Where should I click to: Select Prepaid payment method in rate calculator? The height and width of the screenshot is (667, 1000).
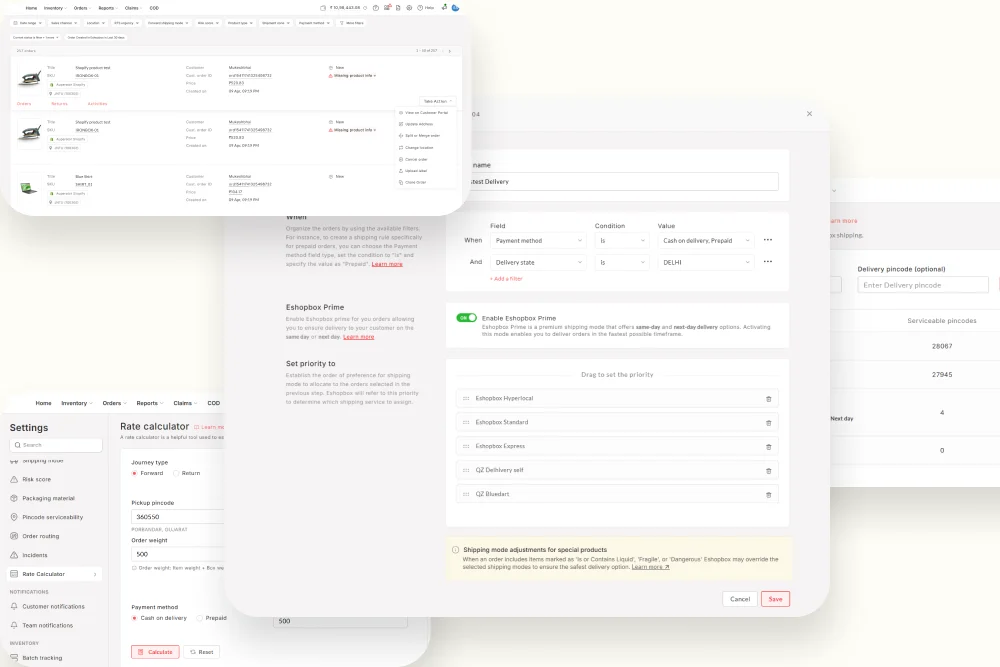click(x=200, y=618)
